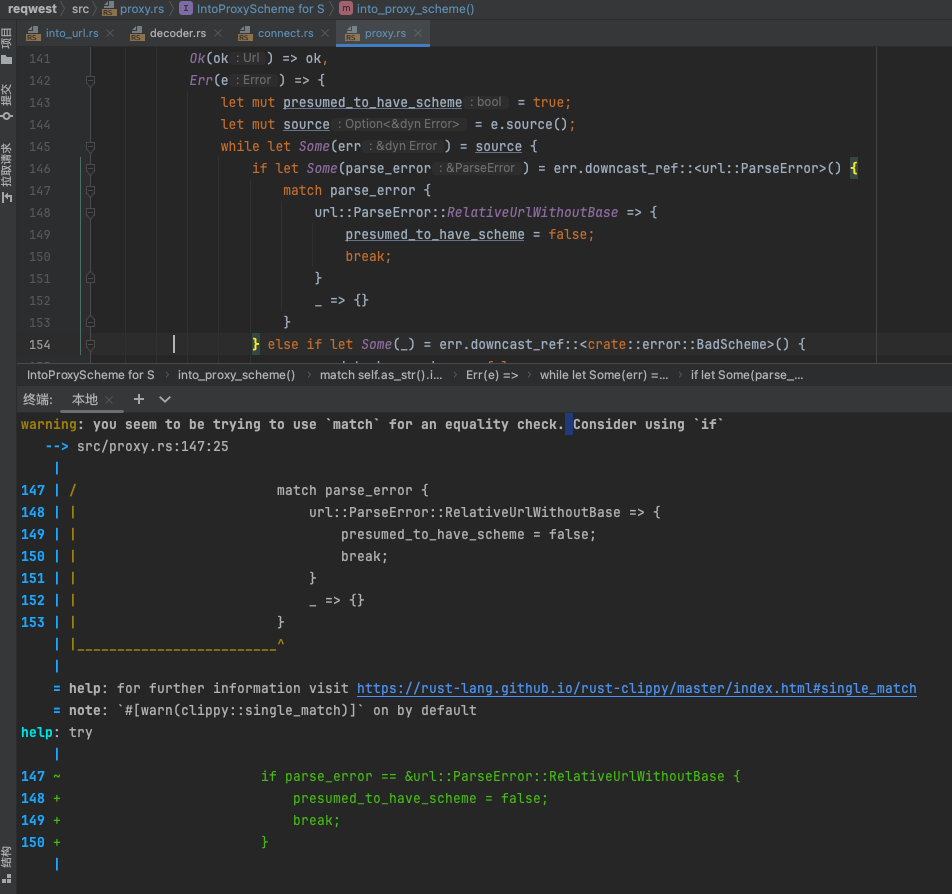Add a new terminal session tab

[139, 399]
